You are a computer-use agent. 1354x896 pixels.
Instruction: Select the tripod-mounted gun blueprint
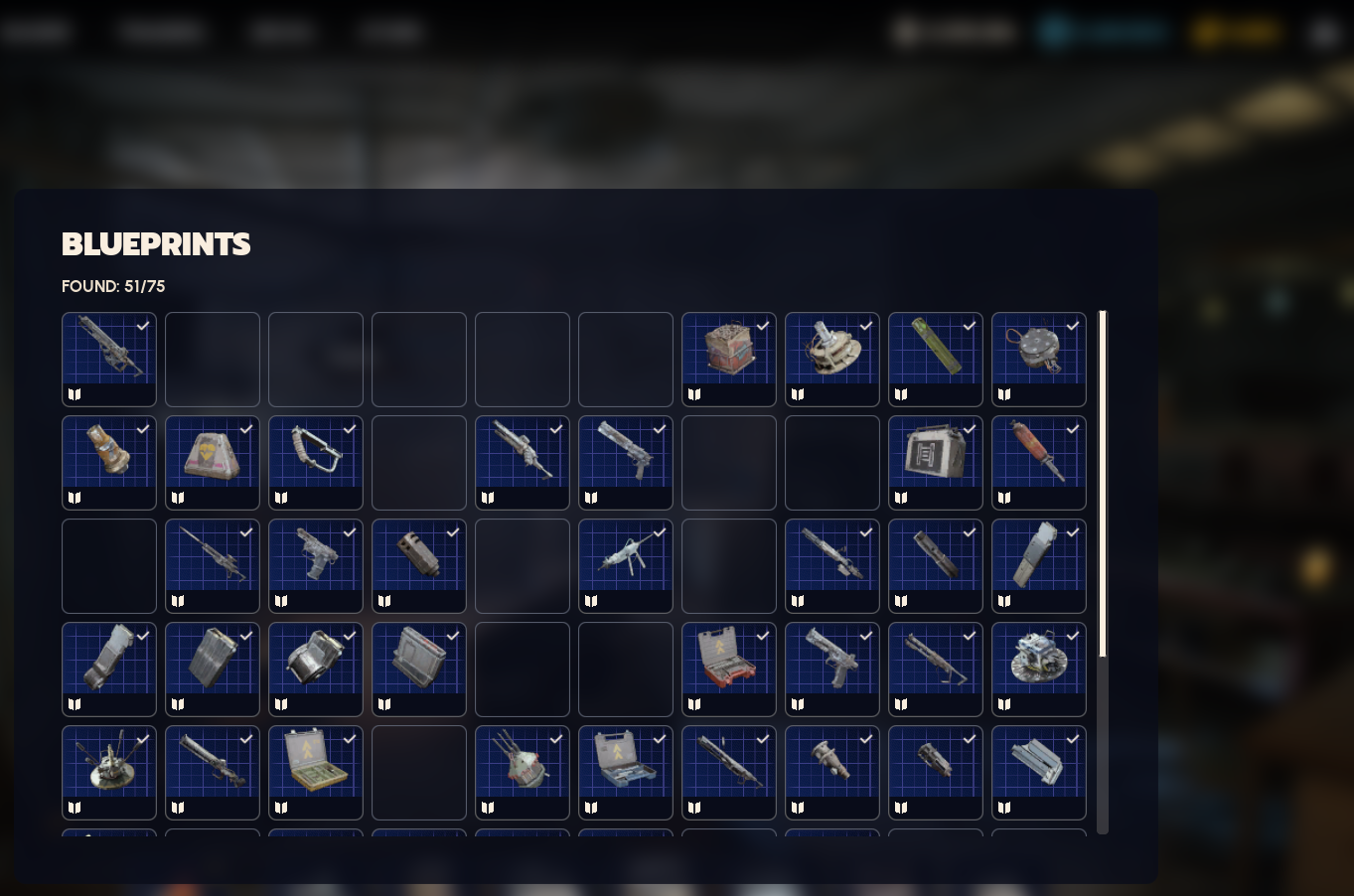click(626, 566)
